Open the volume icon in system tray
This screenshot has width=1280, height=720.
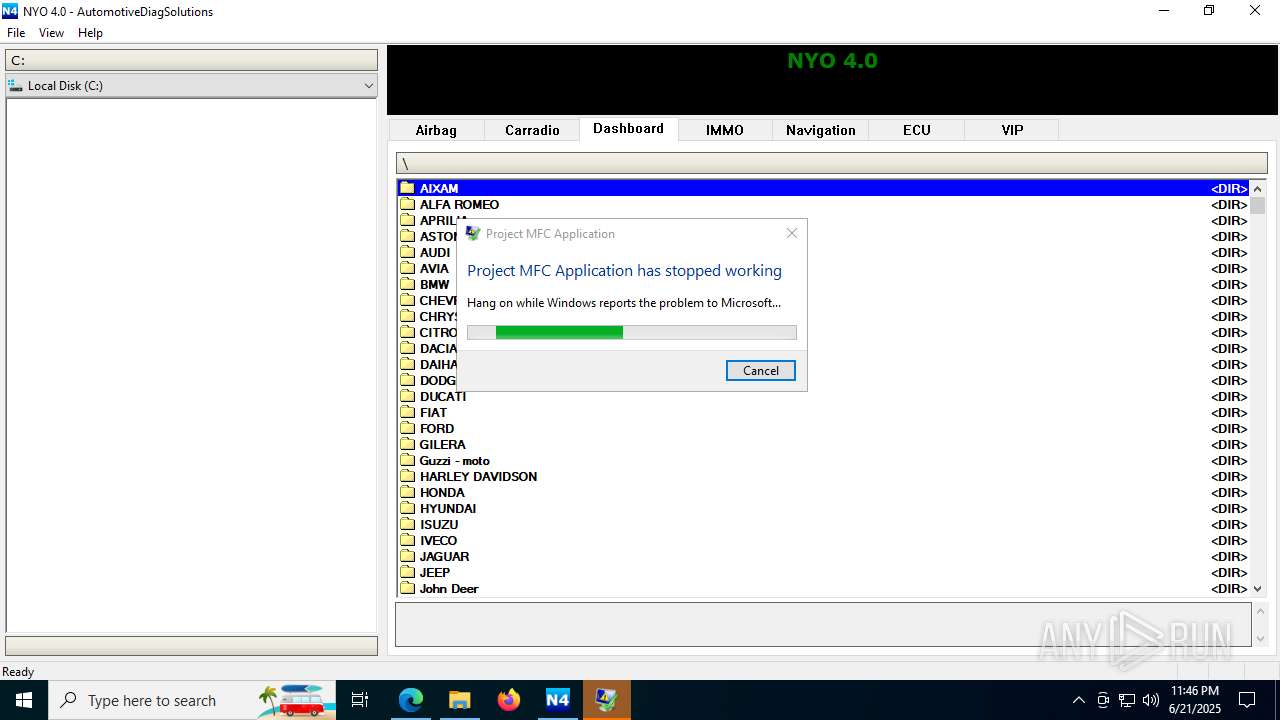coord(1151,700)
